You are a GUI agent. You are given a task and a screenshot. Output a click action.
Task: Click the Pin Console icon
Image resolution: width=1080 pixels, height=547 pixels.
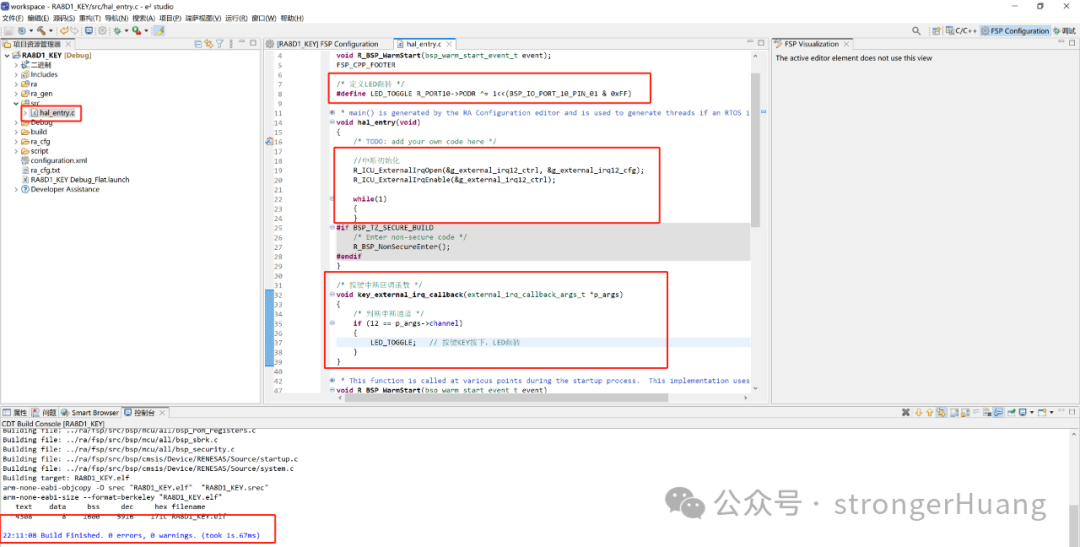[x=1011, y=413]
